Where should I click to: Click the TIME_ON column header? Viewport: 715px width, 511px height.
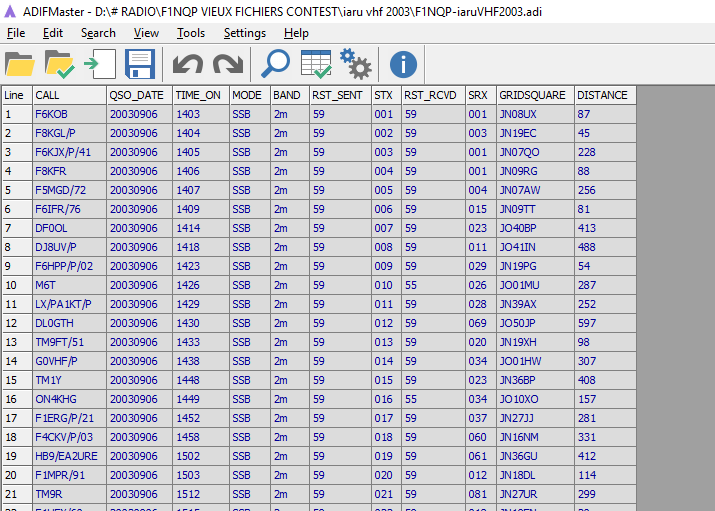(201, 95)
